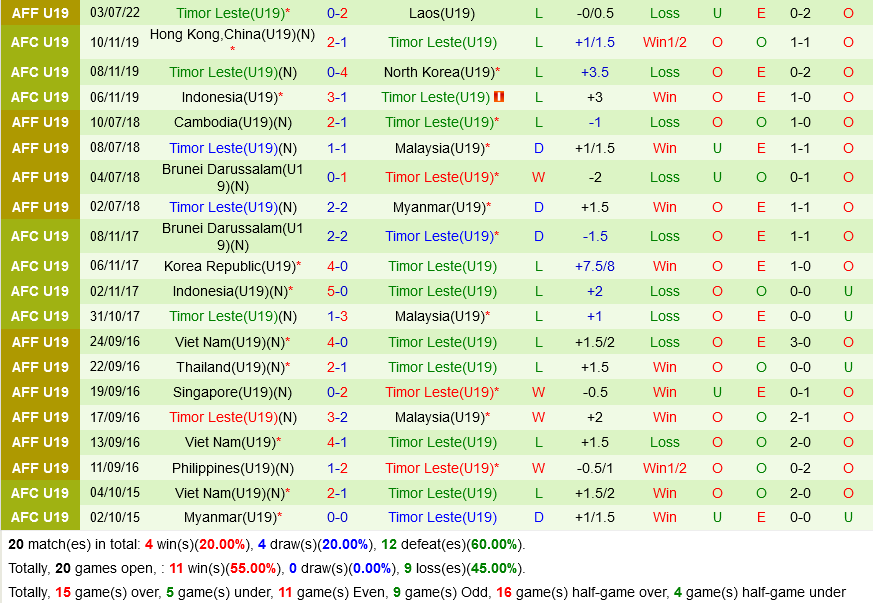Click score 1-1 on the 08/07/18 match

coord(337,148)
